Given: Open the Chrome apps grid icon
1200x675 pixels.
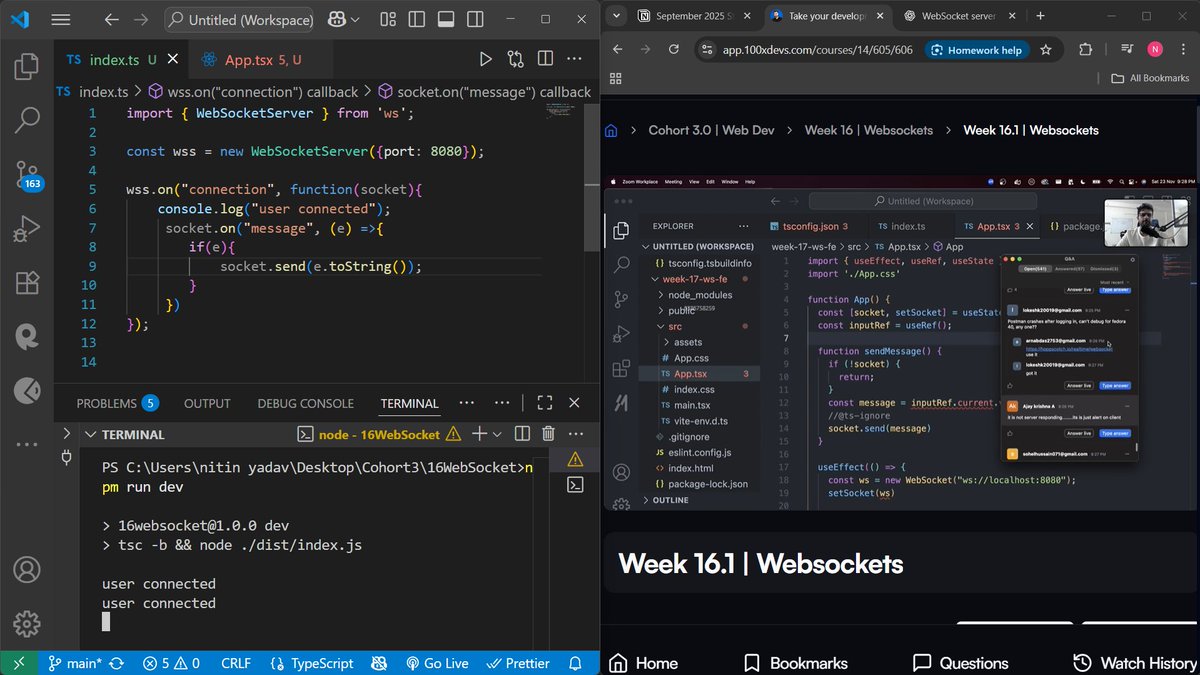Looking at the screenshot, I should pyautogui.click(x=615, y=78).
